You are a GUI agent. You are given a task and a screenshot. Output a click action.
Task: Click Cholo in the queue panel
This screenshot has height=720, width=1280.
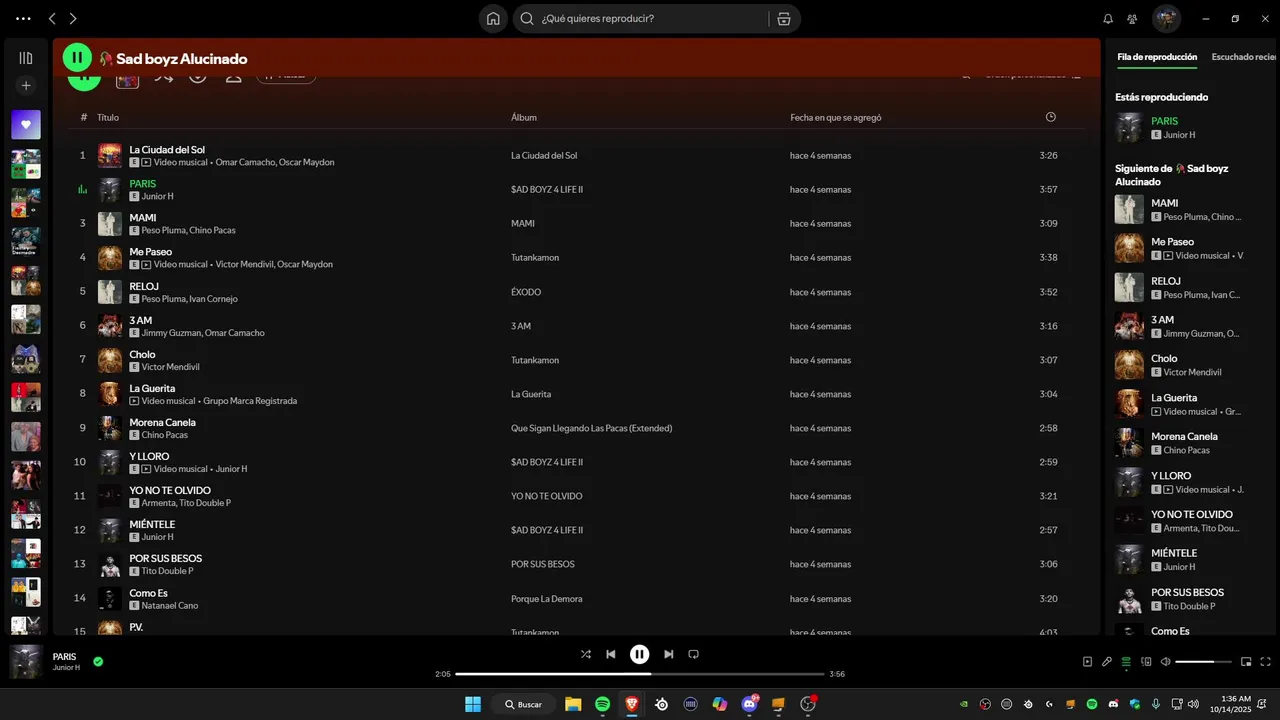click(1164, 358)
